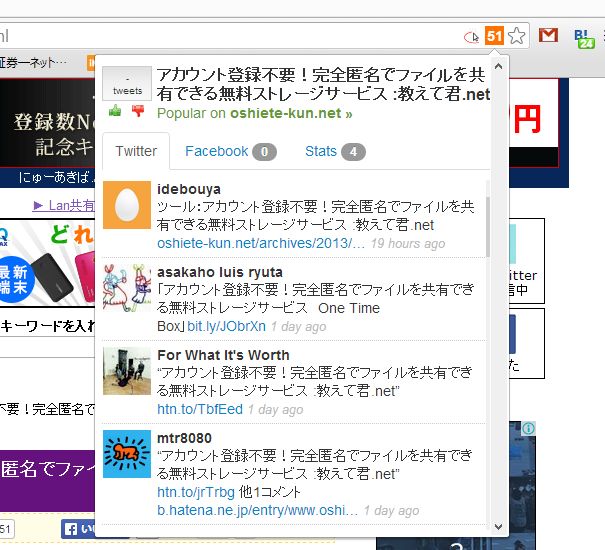Click username idebouya
The height and width of the screenshot is (550, 605).
coord(189,189)
